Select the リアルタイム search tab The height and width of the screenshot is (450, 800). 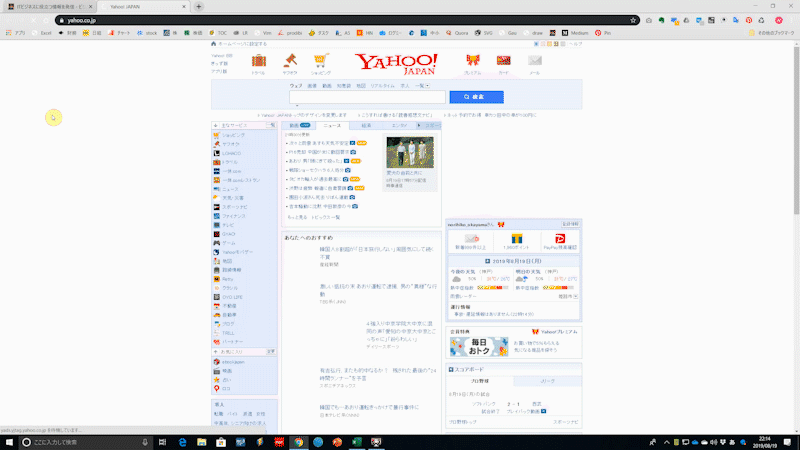coord(382,86)
